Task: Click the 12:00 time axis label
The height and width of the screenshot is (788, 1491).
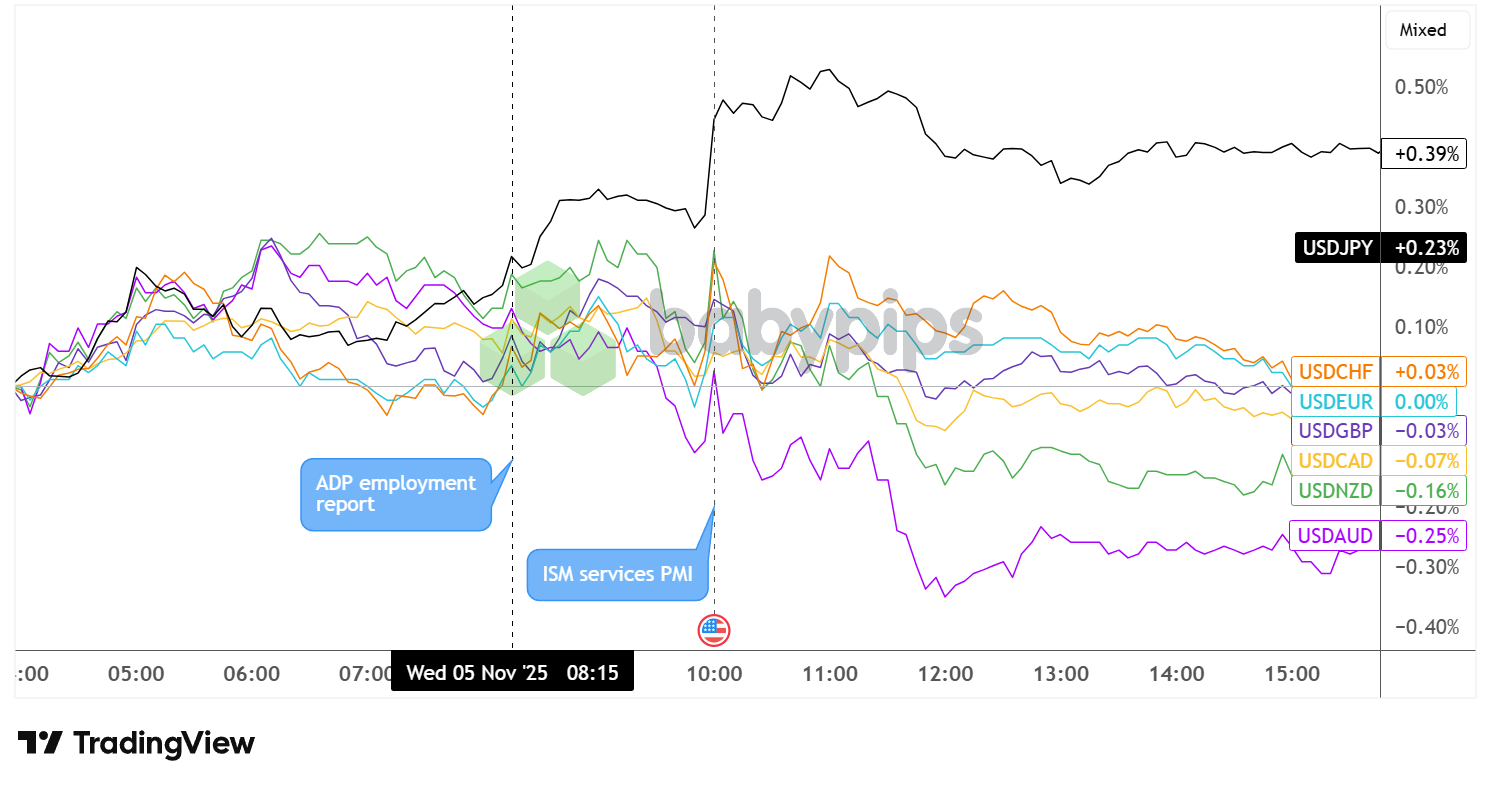Action: tap(946, 674)
